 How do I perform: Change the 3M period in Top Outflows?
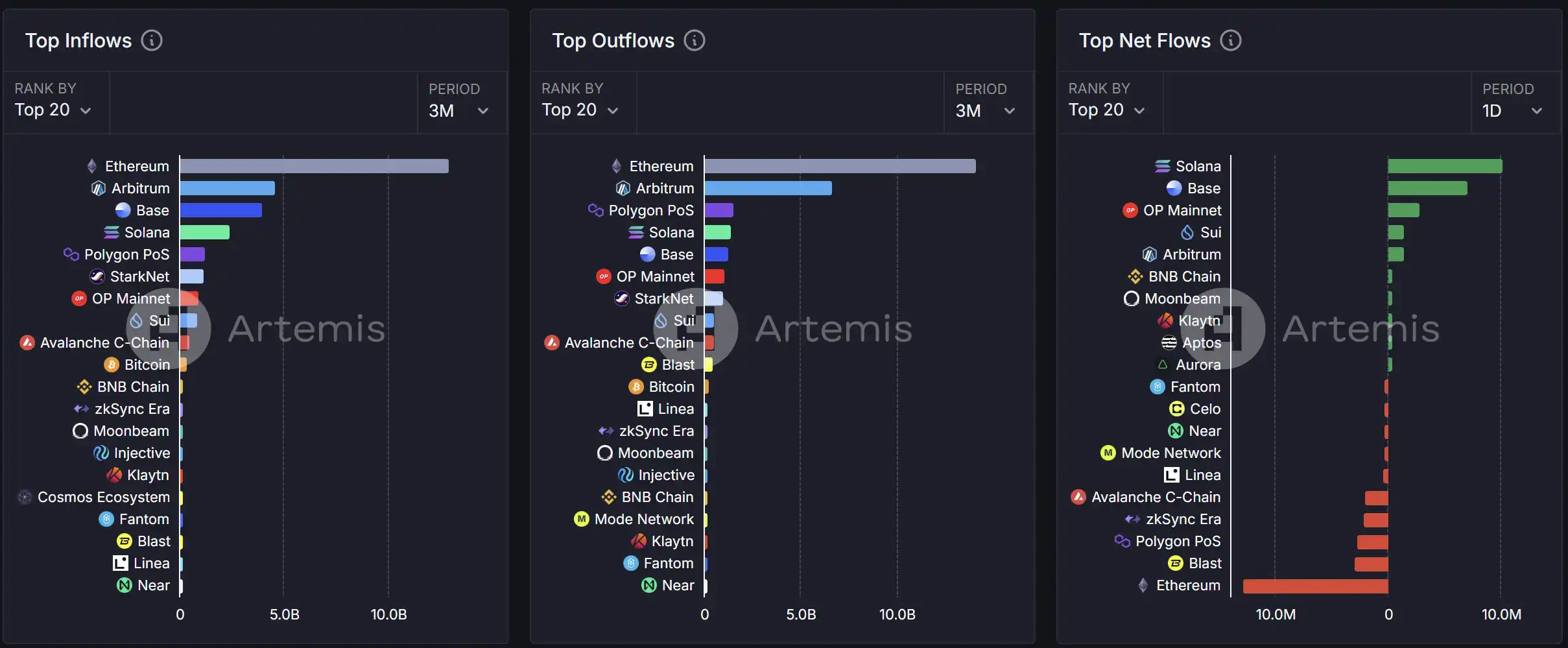[x=984, y=111]
